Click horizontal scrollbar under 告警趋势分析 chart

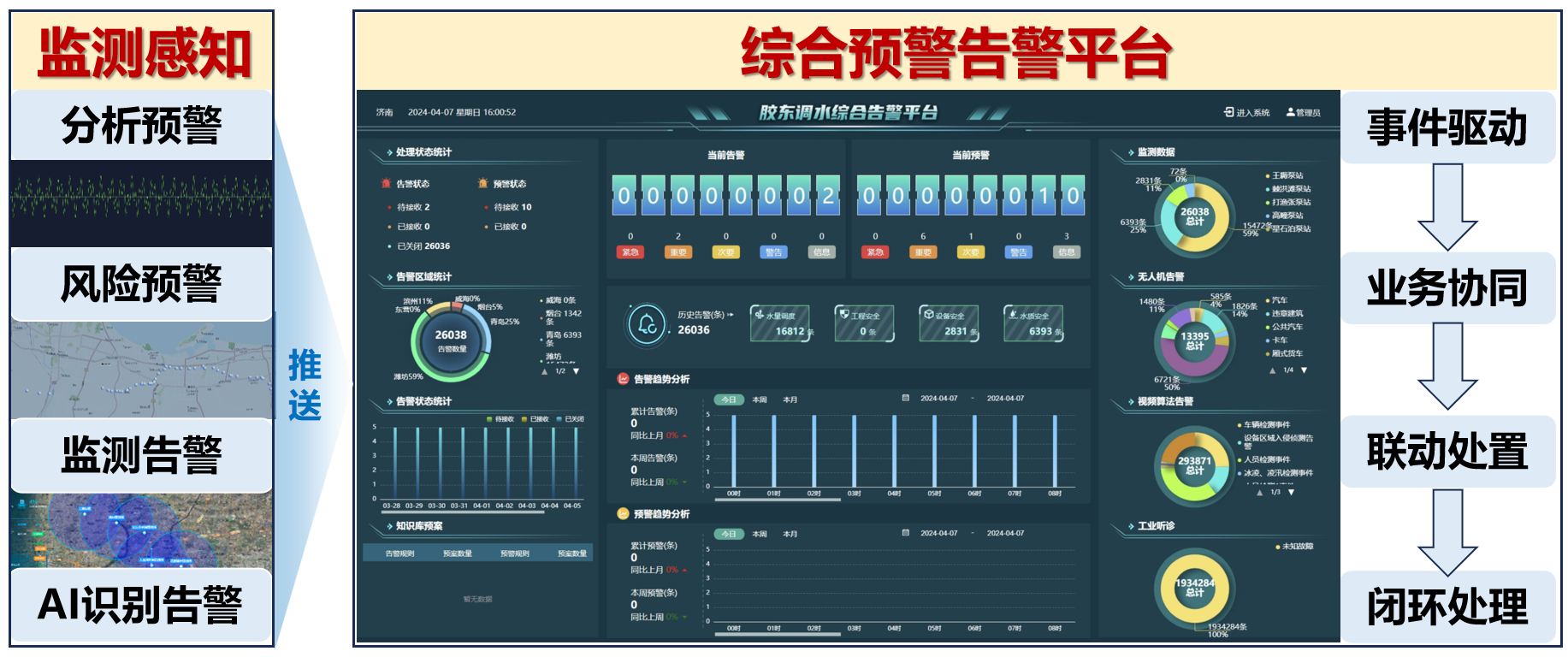[778, 500]
